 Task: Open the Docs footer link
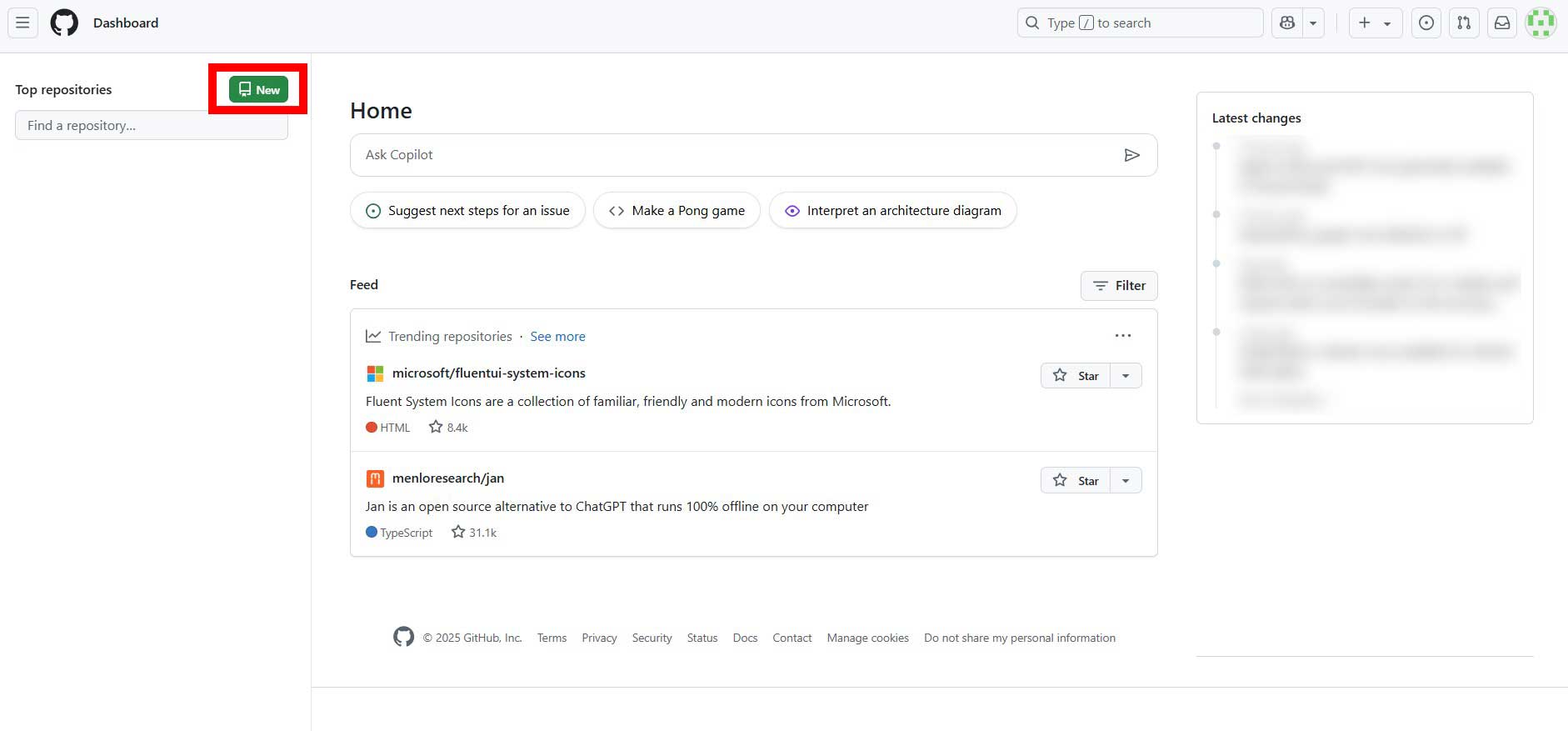(x=745, y=638)
